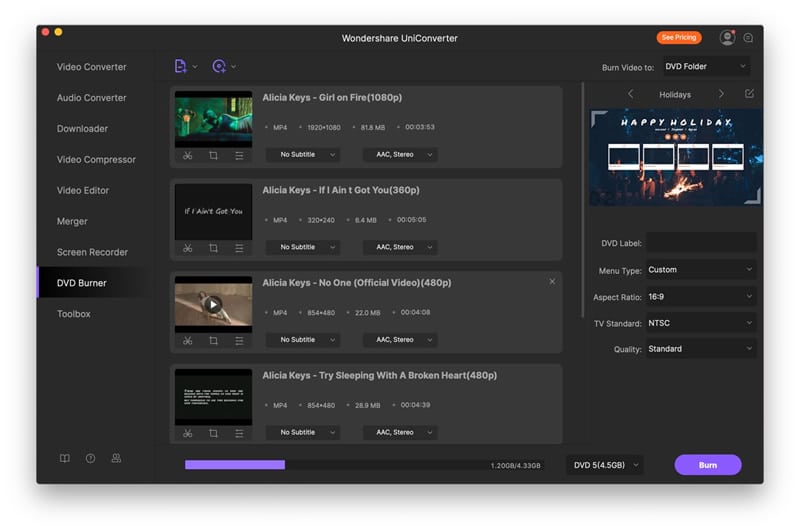The width and height of the screenshot is (800, 532).
Task: Crop If I Ain't Got You video
Action: [x=213, y=248]
